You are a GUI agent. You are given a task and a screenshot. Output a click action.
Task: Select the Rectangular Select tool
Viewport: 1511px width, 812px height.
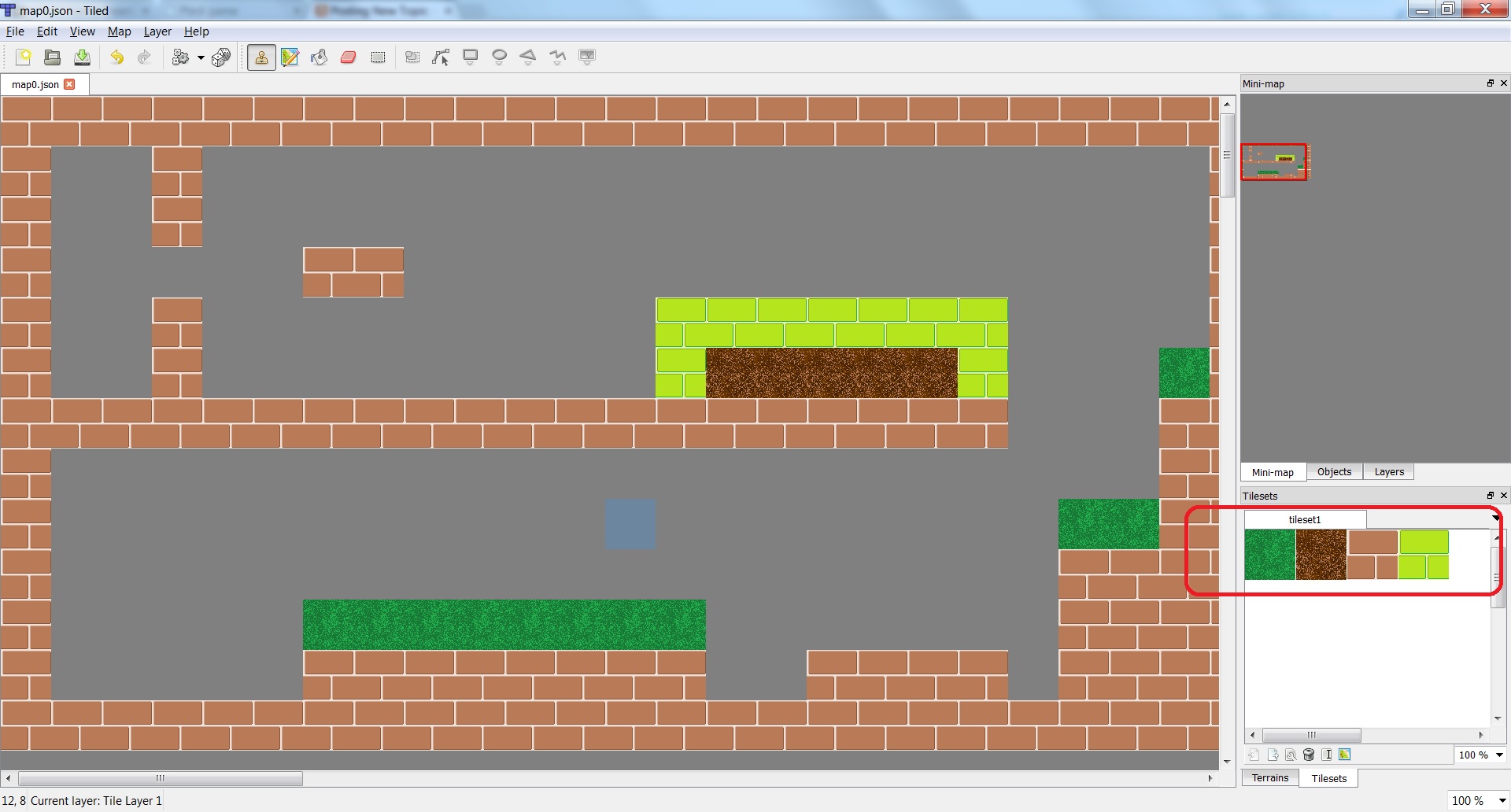378,57
